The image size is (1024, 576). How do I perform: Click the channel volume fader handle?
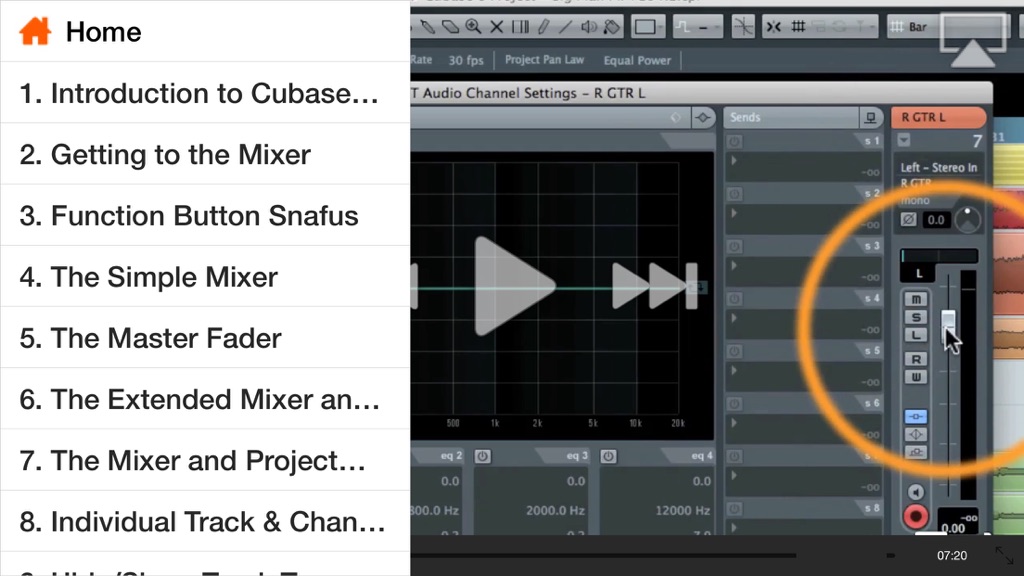[x=948, y=321]
